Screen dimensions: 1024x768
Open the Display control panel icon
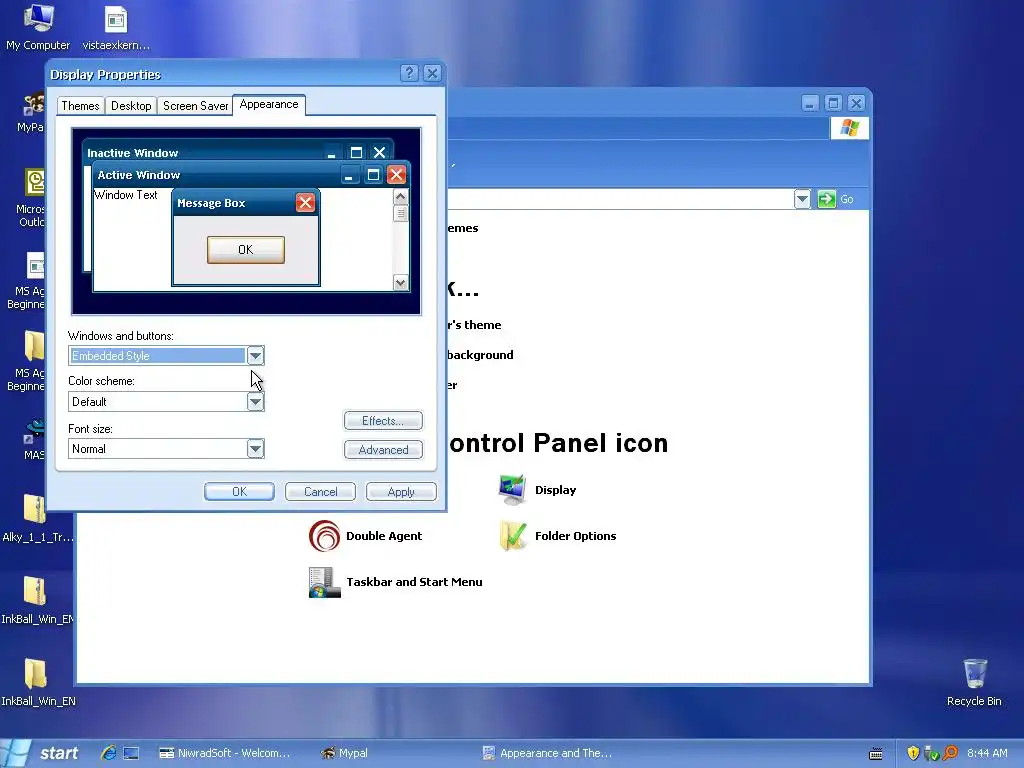(x=512, y=490)
